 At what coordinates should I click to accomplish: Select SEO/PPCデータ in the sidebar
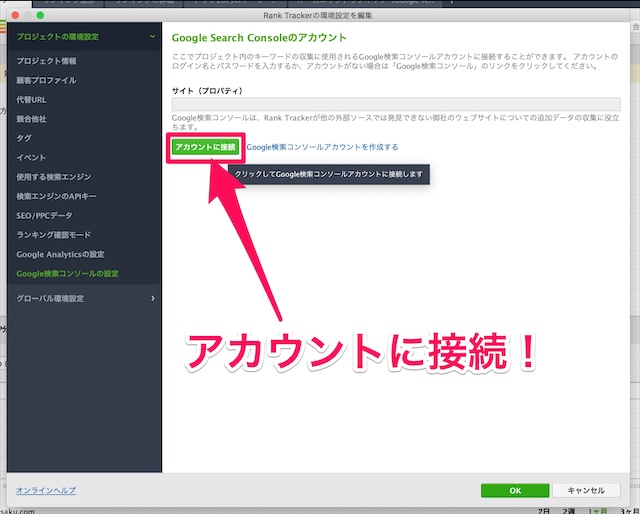coord(44,215)
